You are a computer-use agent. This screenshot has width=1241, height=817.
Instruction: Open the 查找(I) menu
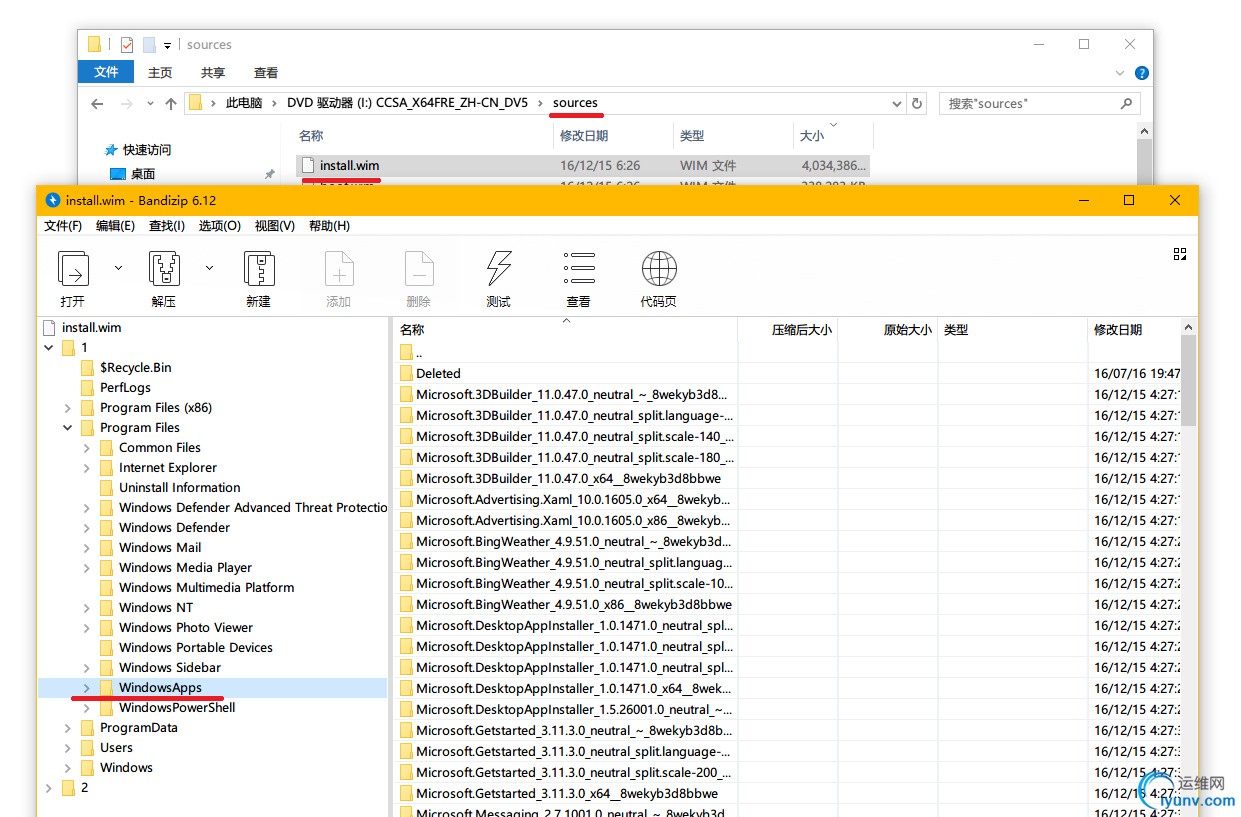click(x=167, y=226)
